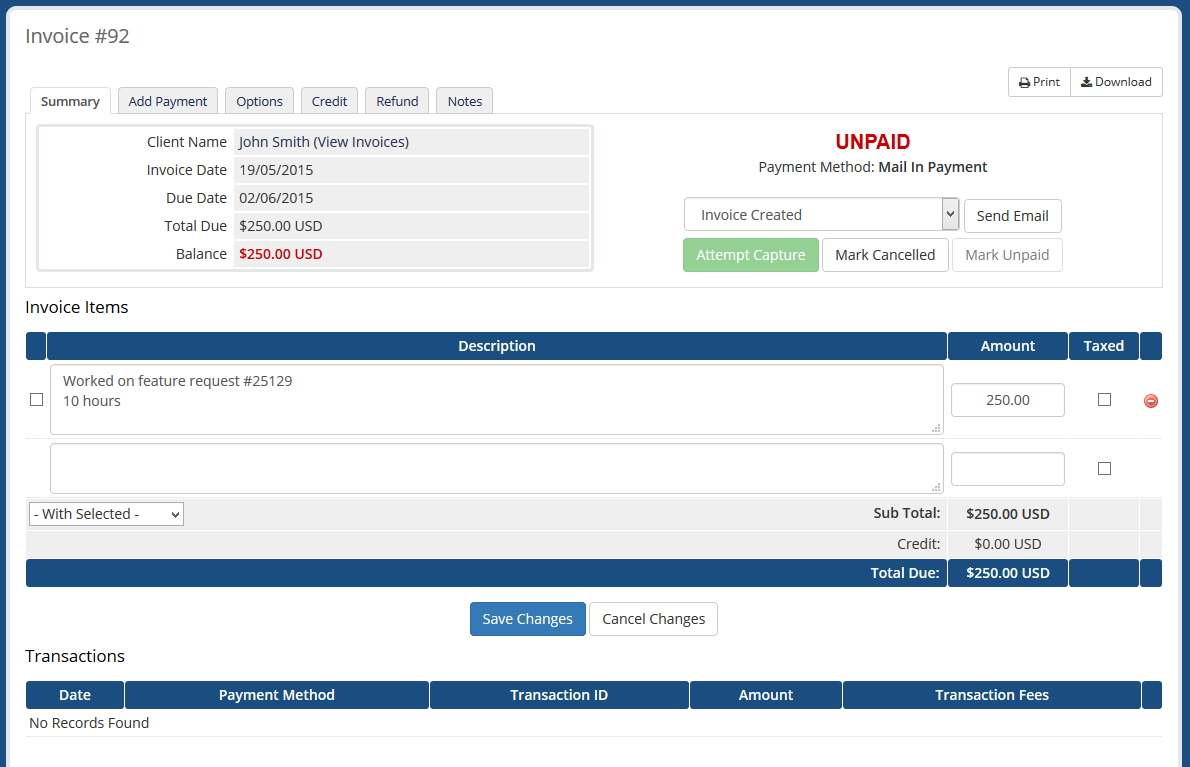The image size is (1190, 767).
Task: Click the printer icon on the Print button
Action: pyautogui.click(x=1024, y=81)
